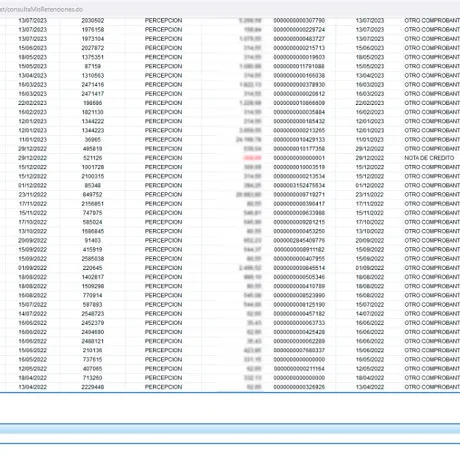Viewport: 460px width, 460px height.
Task: Click voucher number 000000002845409776
Action: 299,240
